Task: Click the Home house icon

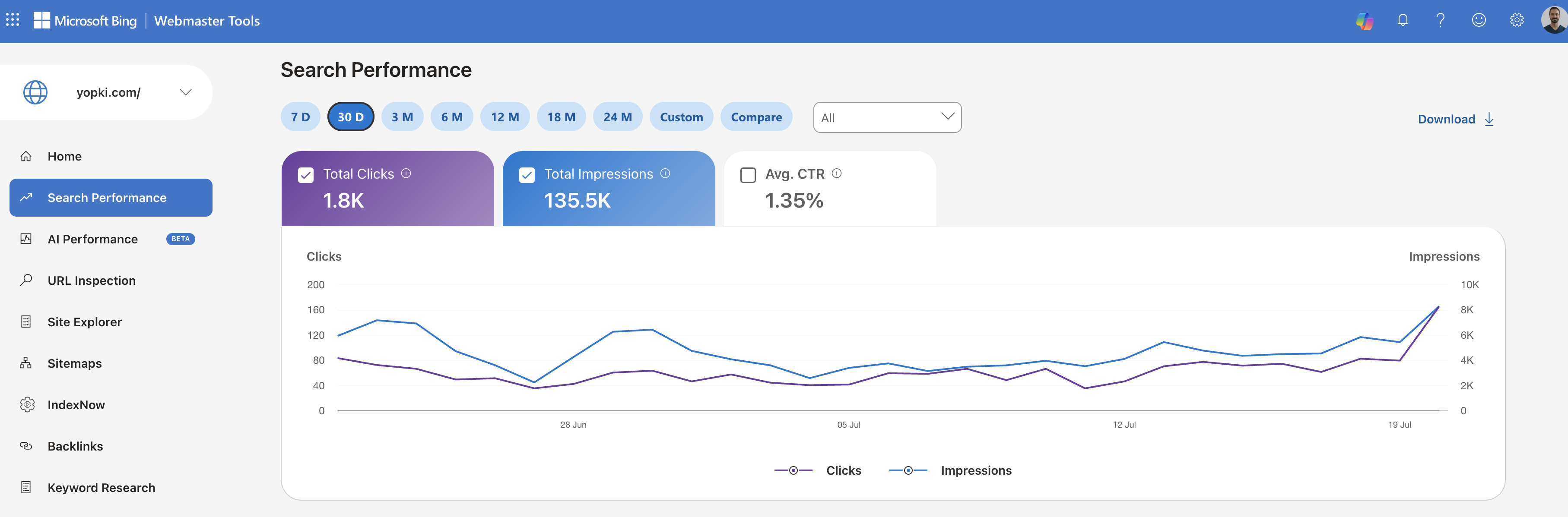Action: tap(25, 156)
